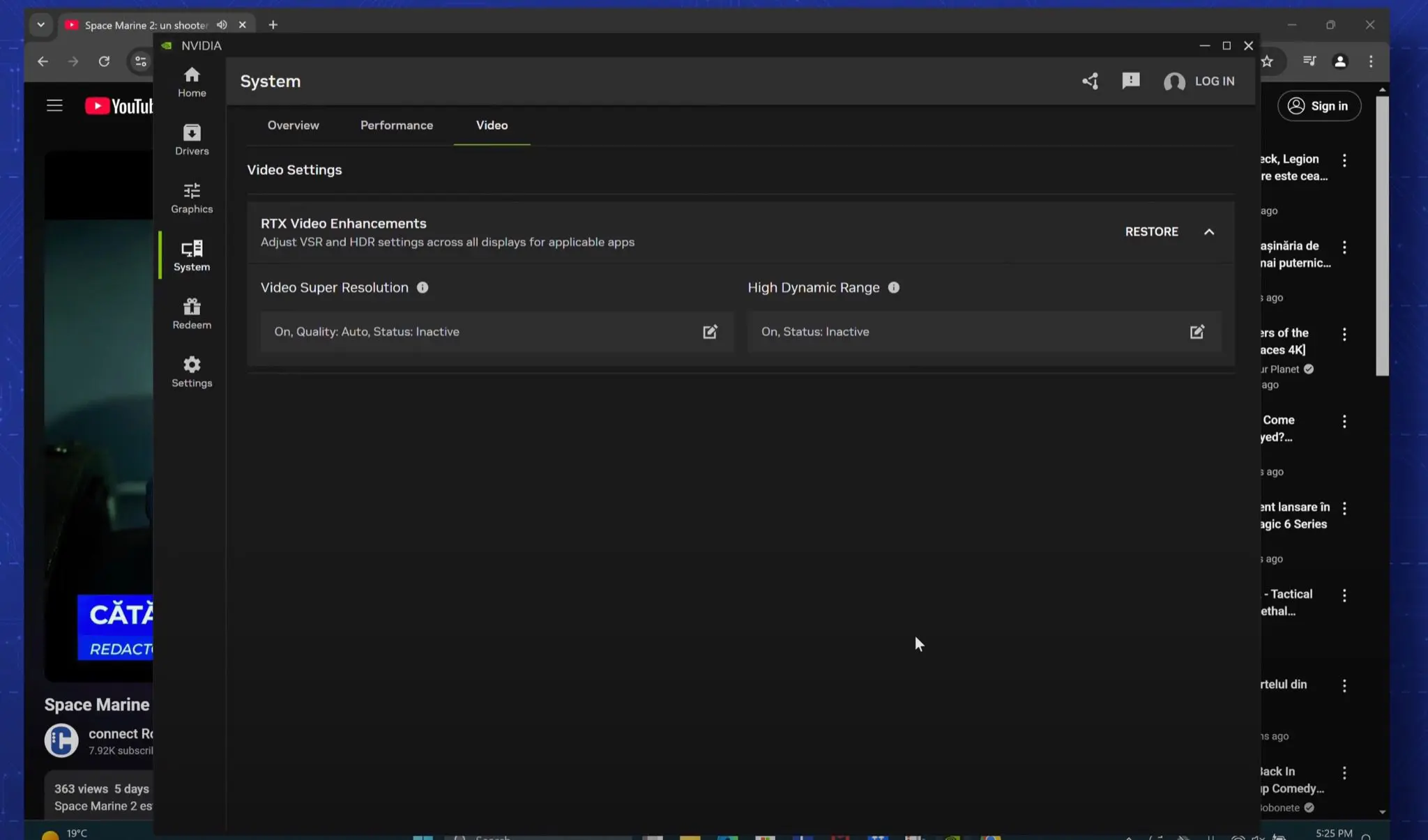Click Sign in on YouTube
This screenshot has width=1428, height=840.
[1319, 106]
